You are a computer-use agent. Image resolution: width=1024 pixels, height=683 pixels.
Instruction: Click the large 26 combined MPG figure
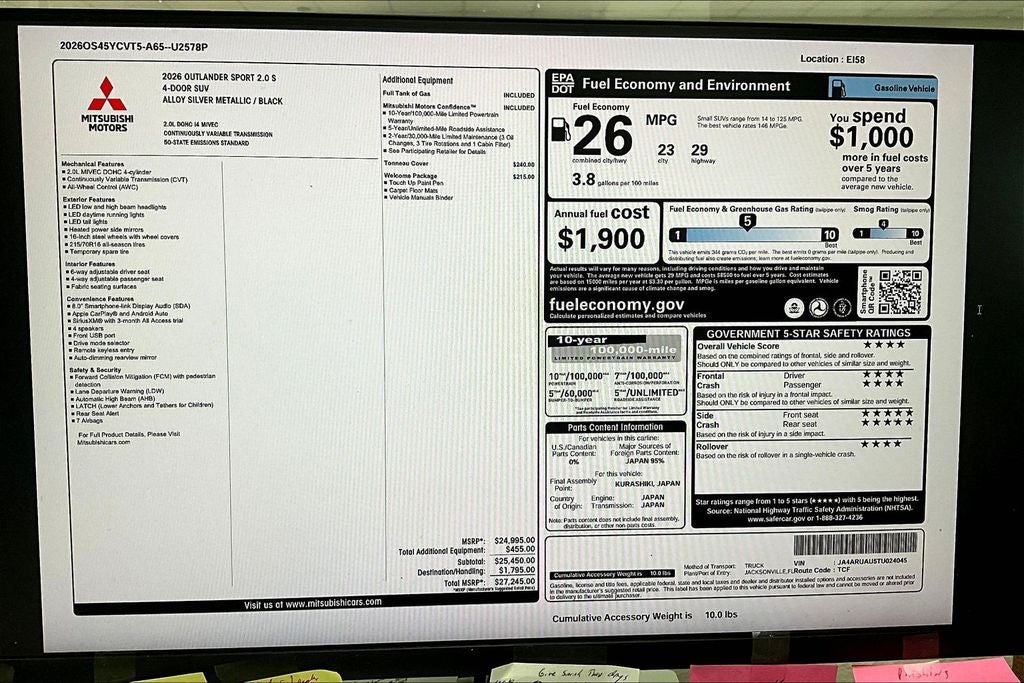[603, 135]
